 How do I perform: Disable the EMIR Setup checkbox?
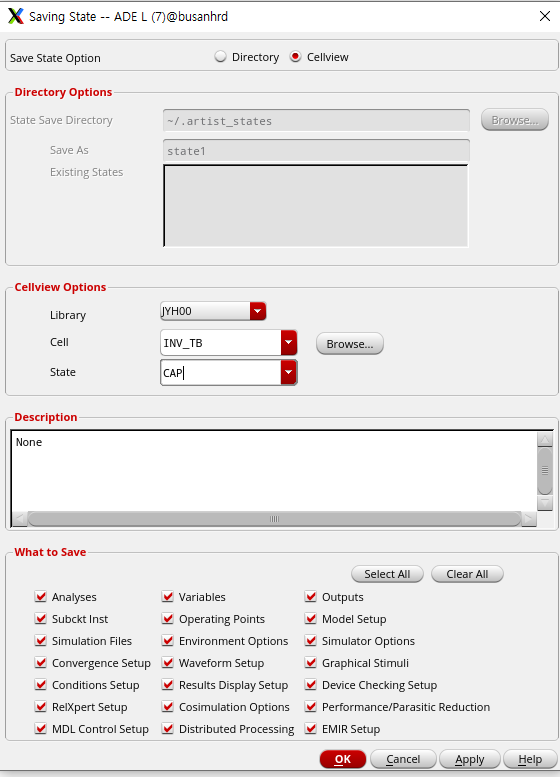[311, 728]
